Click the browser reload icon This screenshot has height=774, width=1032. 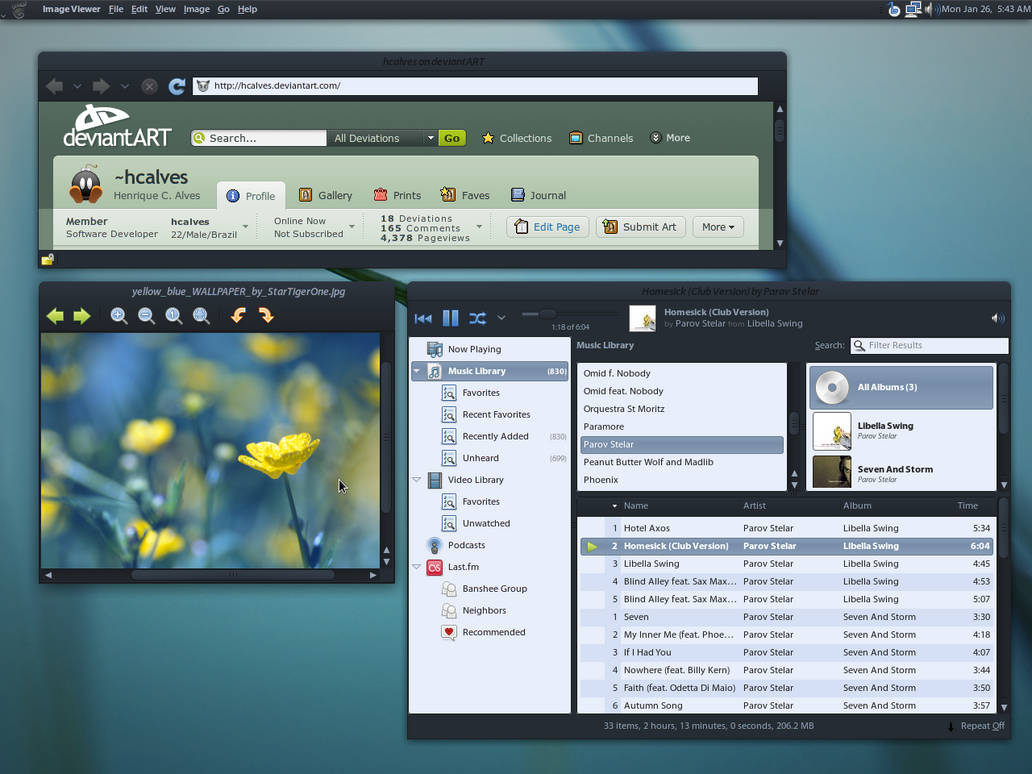coord(176,86)
